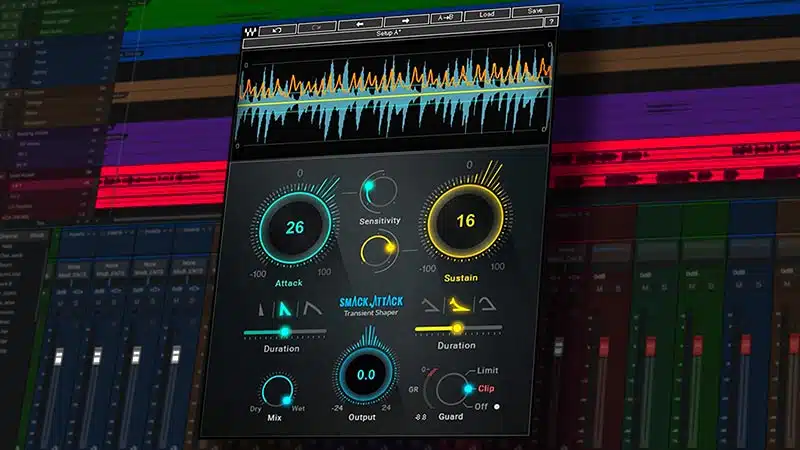Screen dimensions: 800x450
Task: Toggle the Setup A label
Action: 388,33
